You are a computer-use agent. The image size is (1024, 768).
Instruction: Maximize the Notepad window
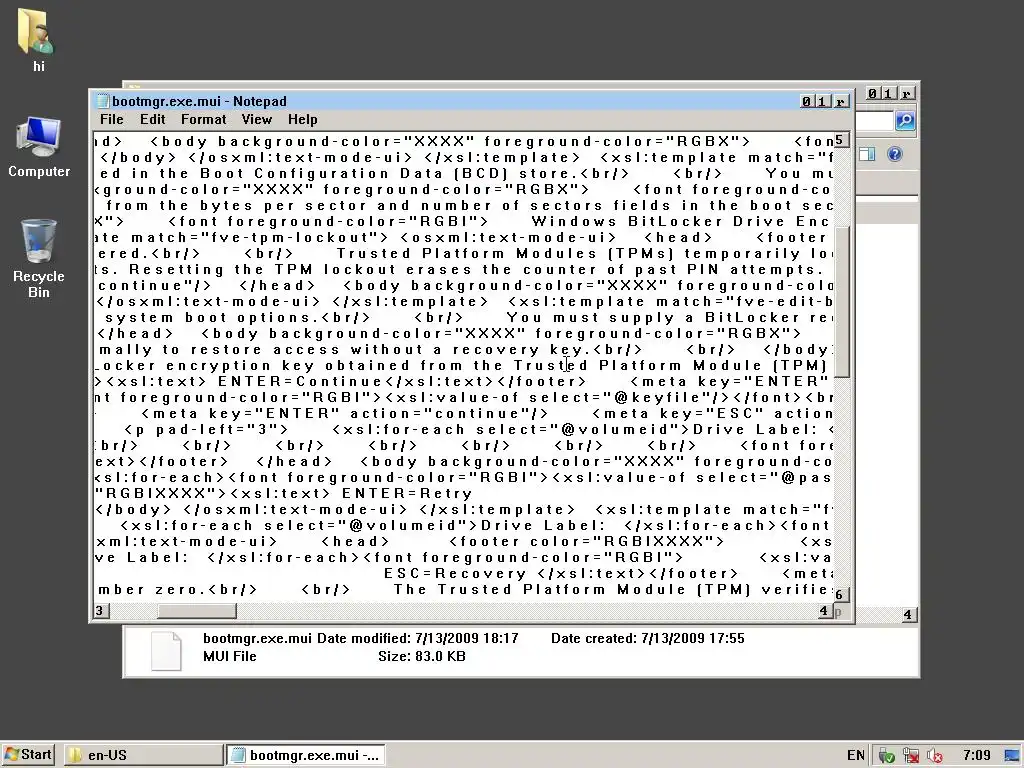tap(823, 101)
